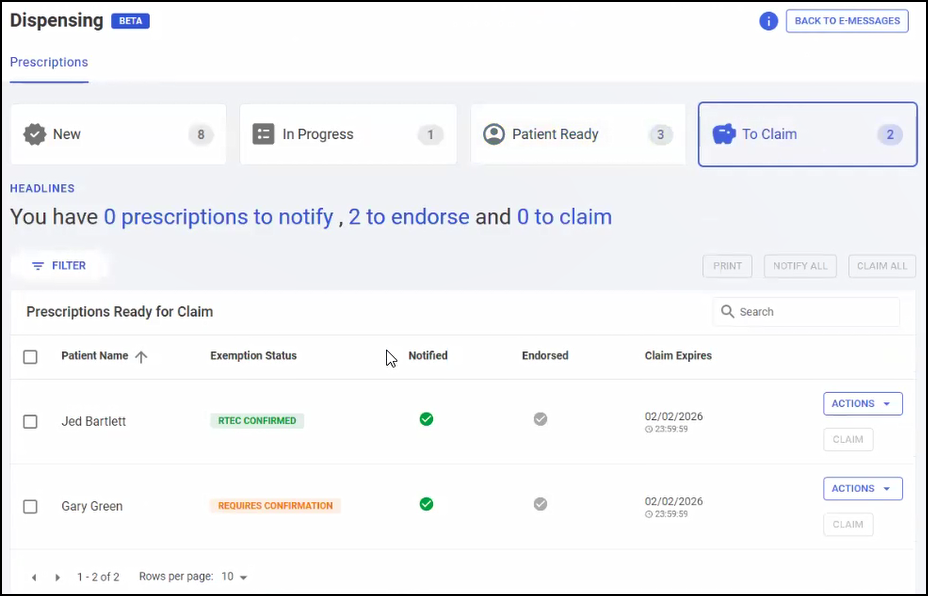
Task: Tick the select-all checkbox in header
Action: (x=30, y=357)
